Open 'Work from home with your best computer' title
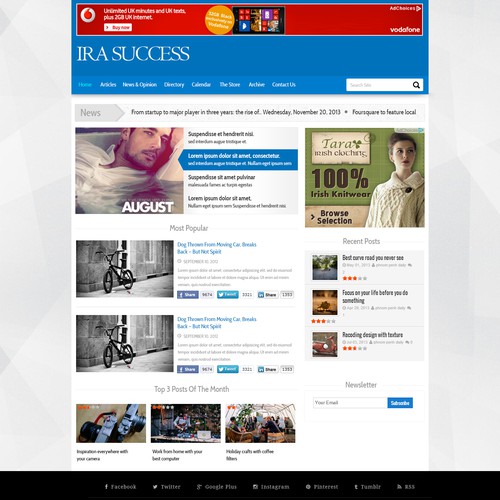This screenshot has width=500, height=500. (x=177, y=455)
